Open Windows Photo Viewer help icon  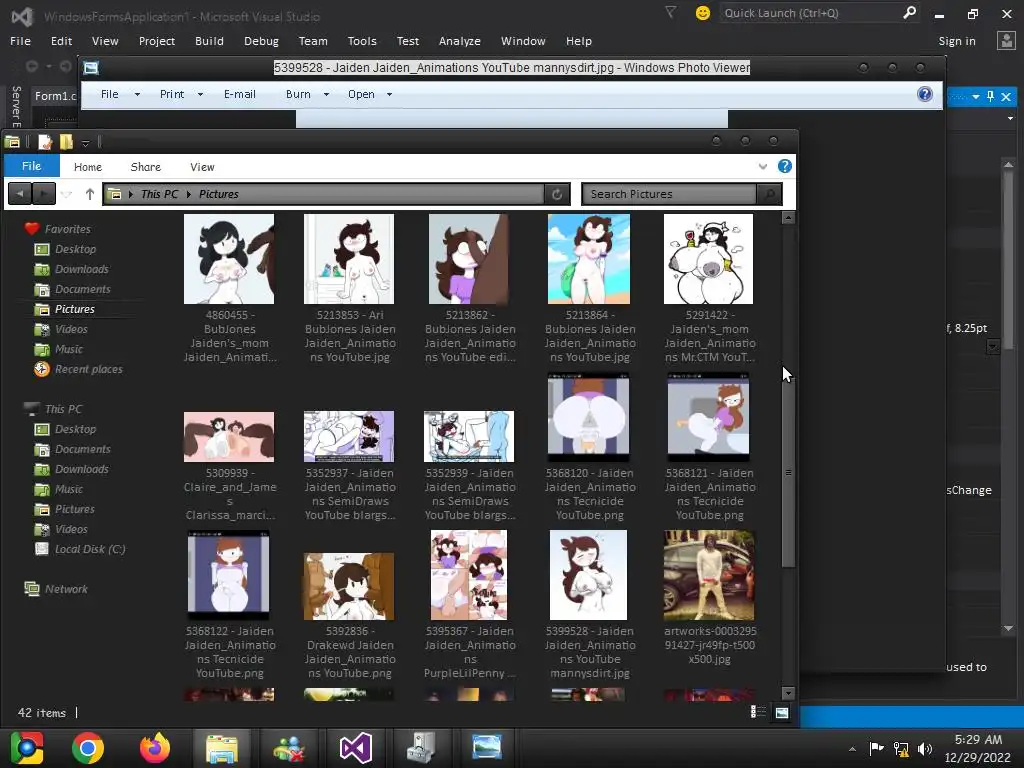coord(925,94)
